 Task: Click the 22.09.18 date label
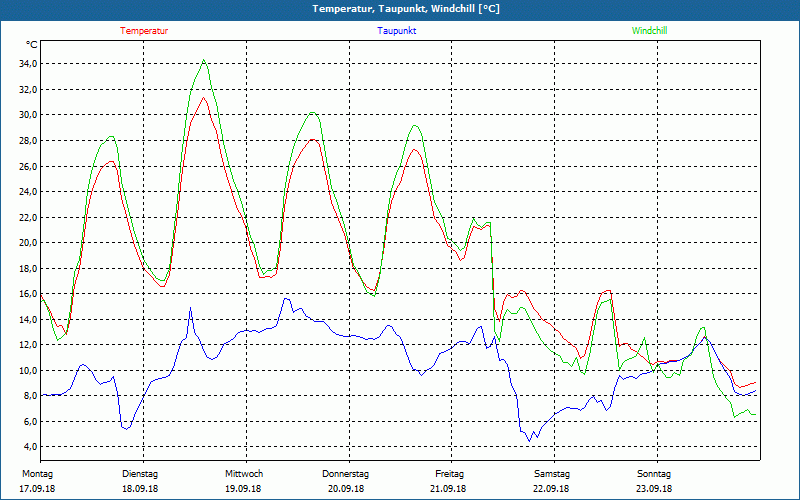click(x=551, y=489)
